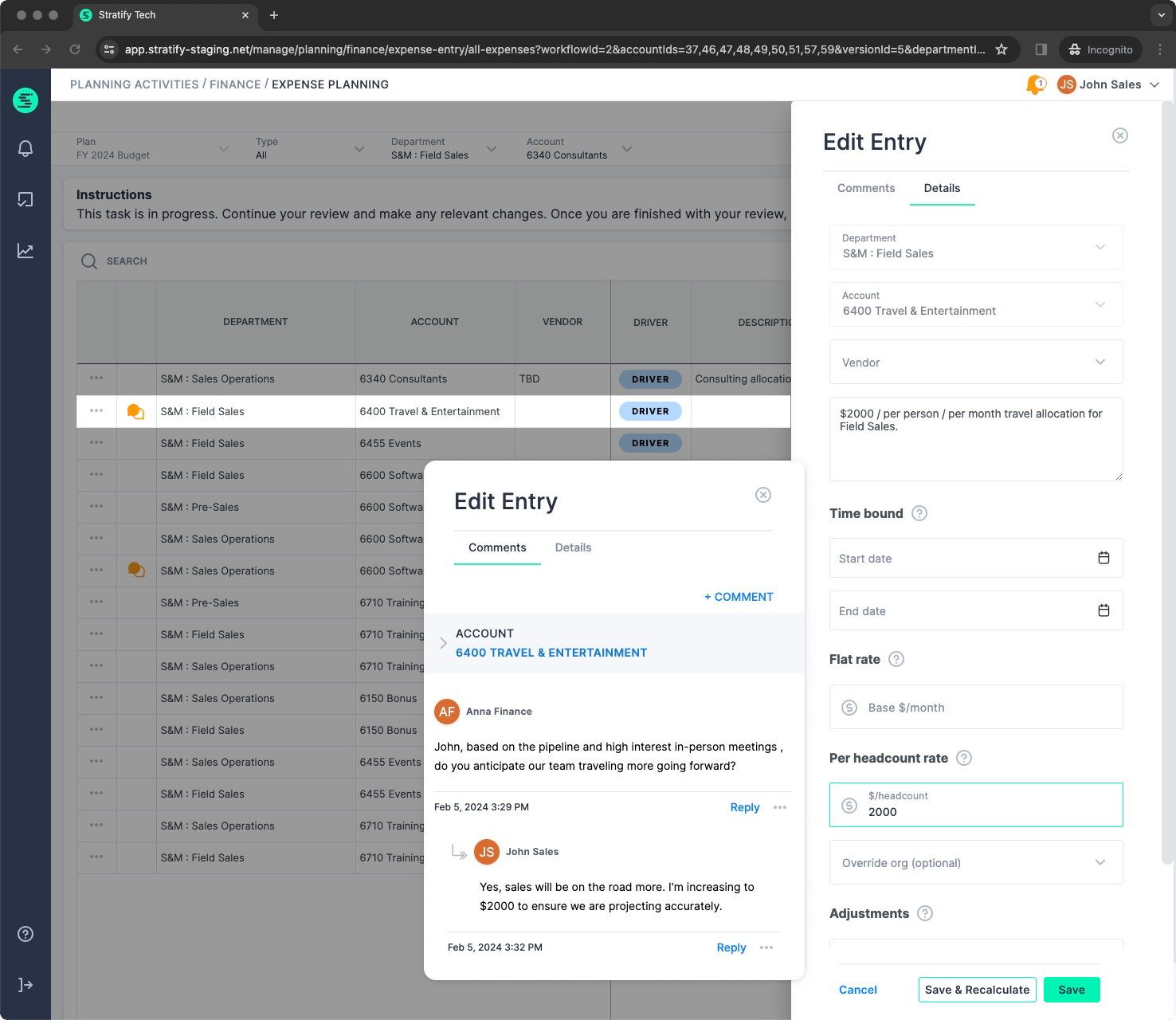Switch to the Comments tab in Edit Entry

(x=866, y=188)
